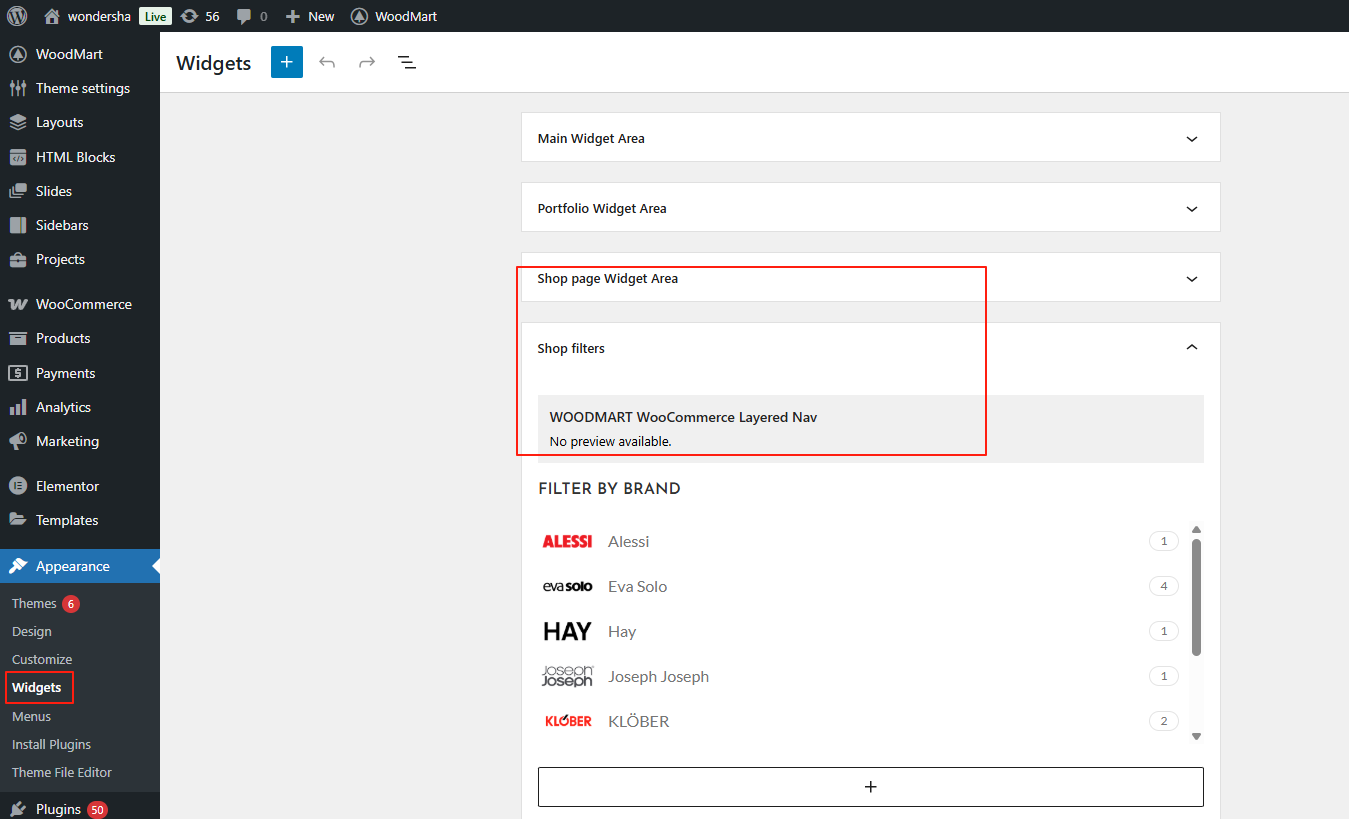Click the redo arrow in the toolbar
This screenshot has width=1349, height=819.
pyautogui.click(x=367, y=62)
